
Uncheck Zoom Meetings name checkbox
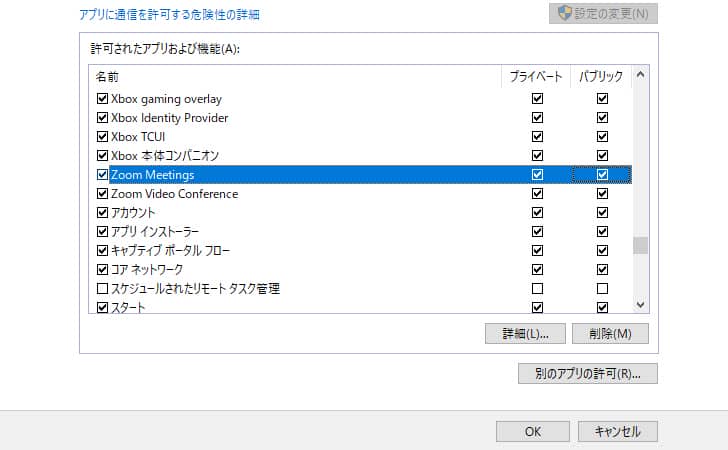[x=102, y=175]
